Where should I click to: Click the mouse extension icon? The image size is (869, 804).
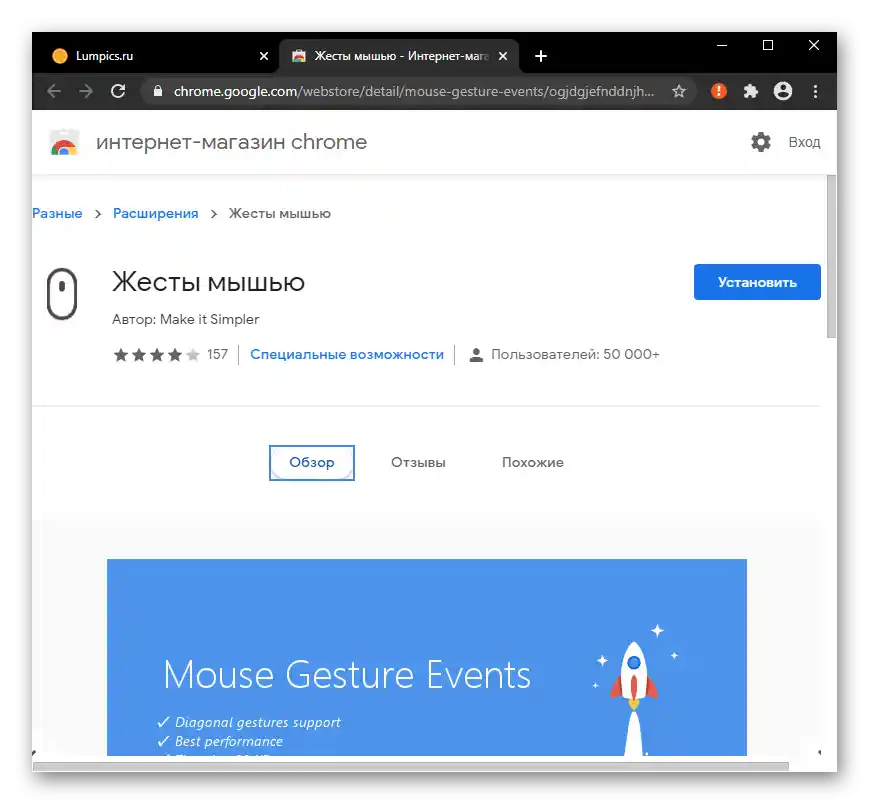pyautogui.click(x=62, y=294)
